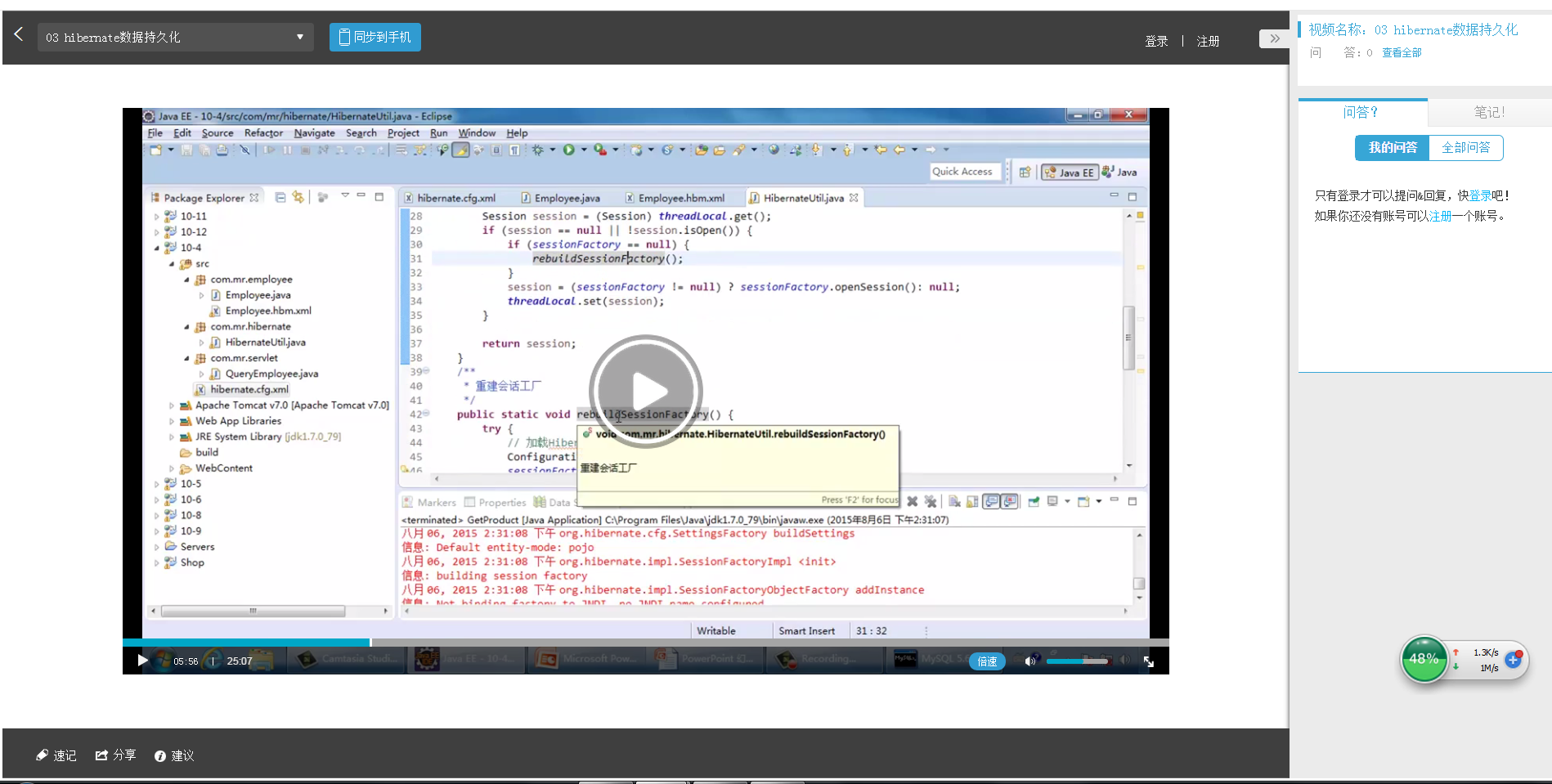
Task: Click the Remove Launch X icon in Console
Action: click(x=913, y=501)
